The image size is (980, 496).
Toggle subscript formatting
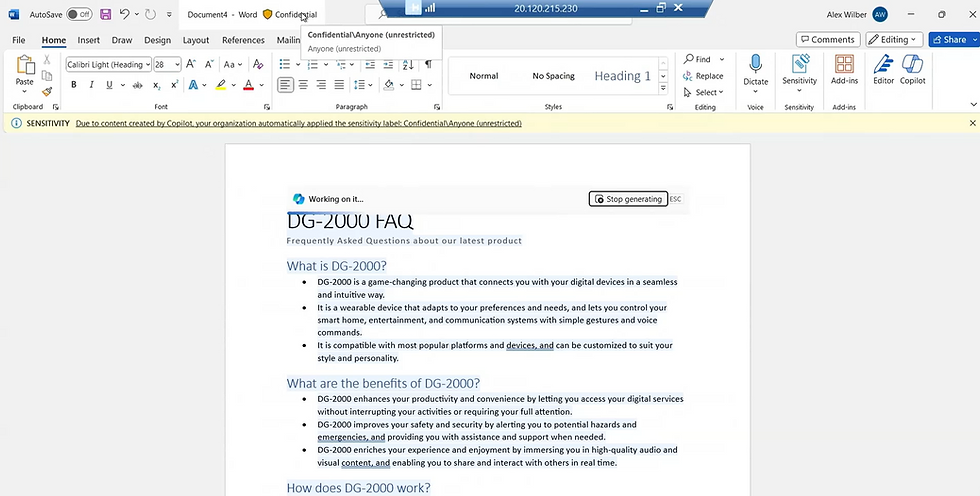(x=157, y=85)
